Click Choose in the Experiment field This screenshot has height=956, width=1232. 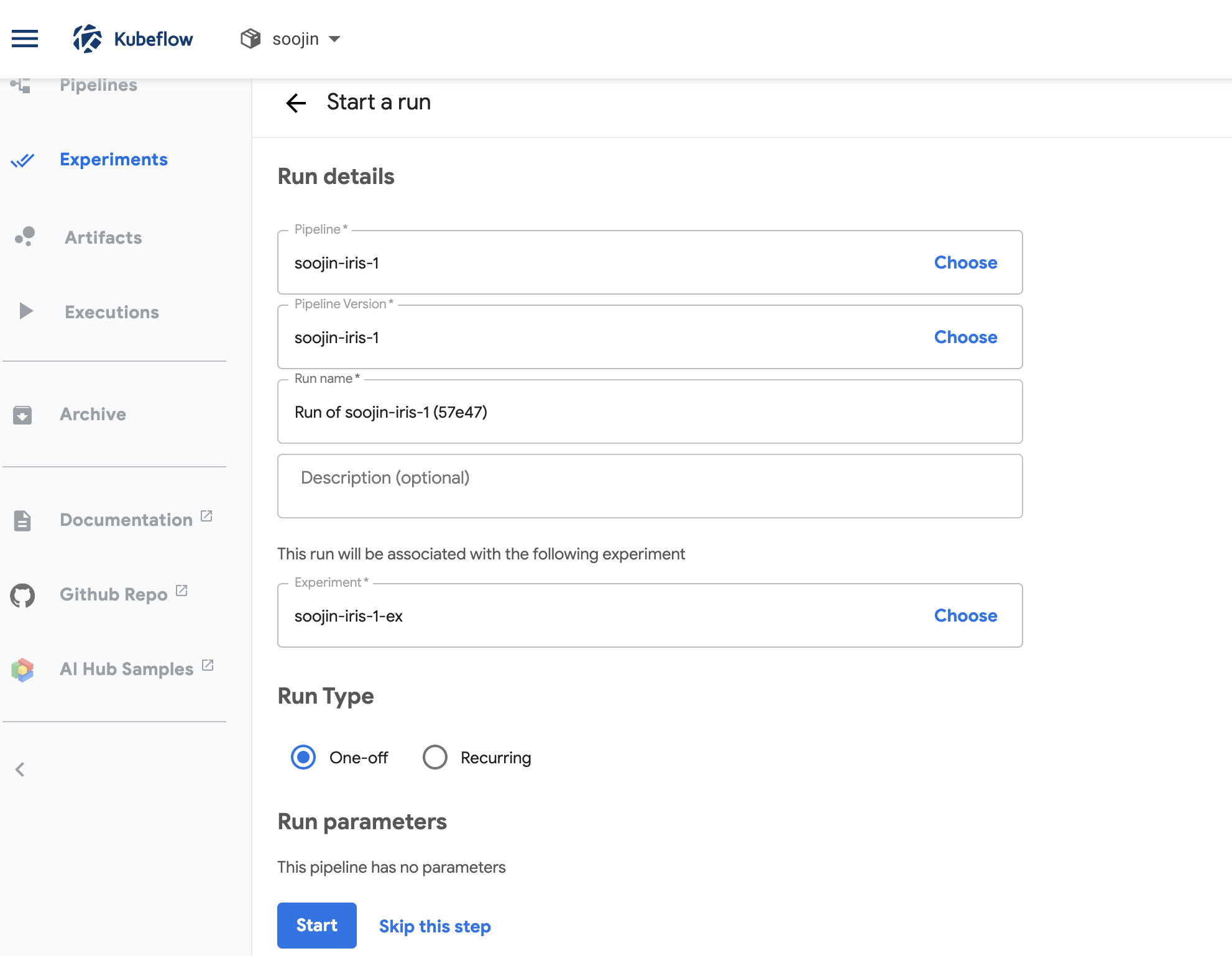[x=965, y=615]
